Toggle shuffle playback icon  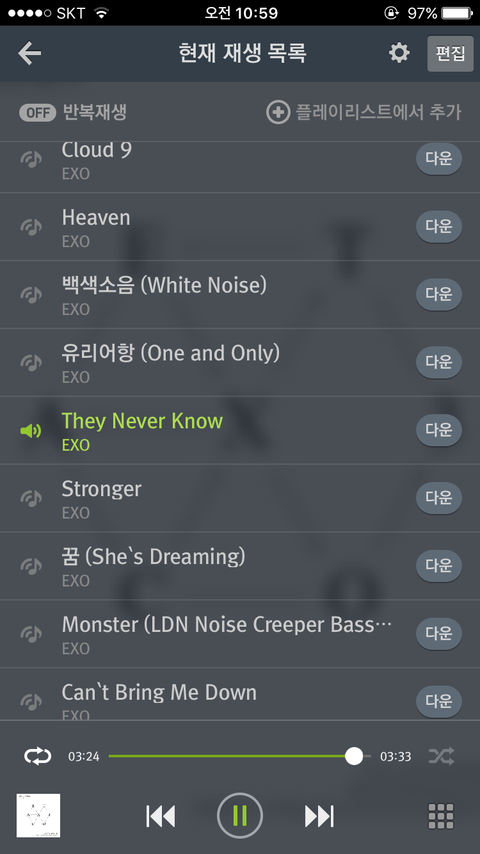(441, 756)
